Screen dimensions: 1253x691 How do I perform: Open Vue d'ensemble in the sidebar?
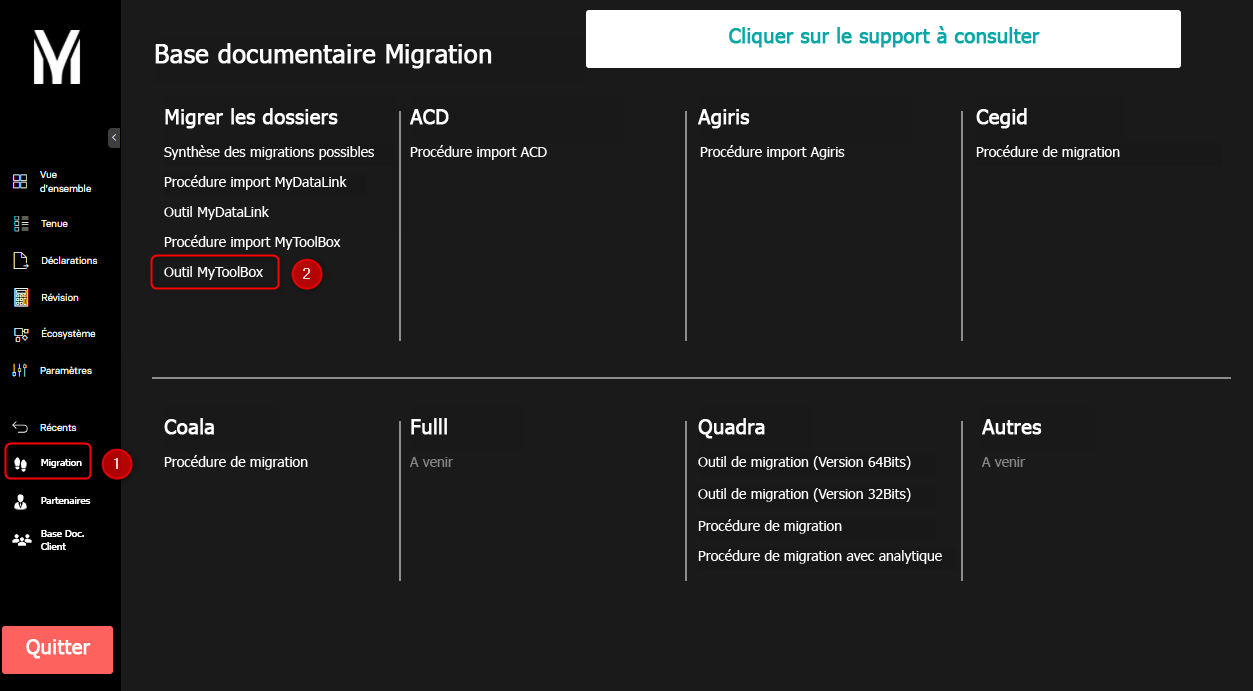65,181
